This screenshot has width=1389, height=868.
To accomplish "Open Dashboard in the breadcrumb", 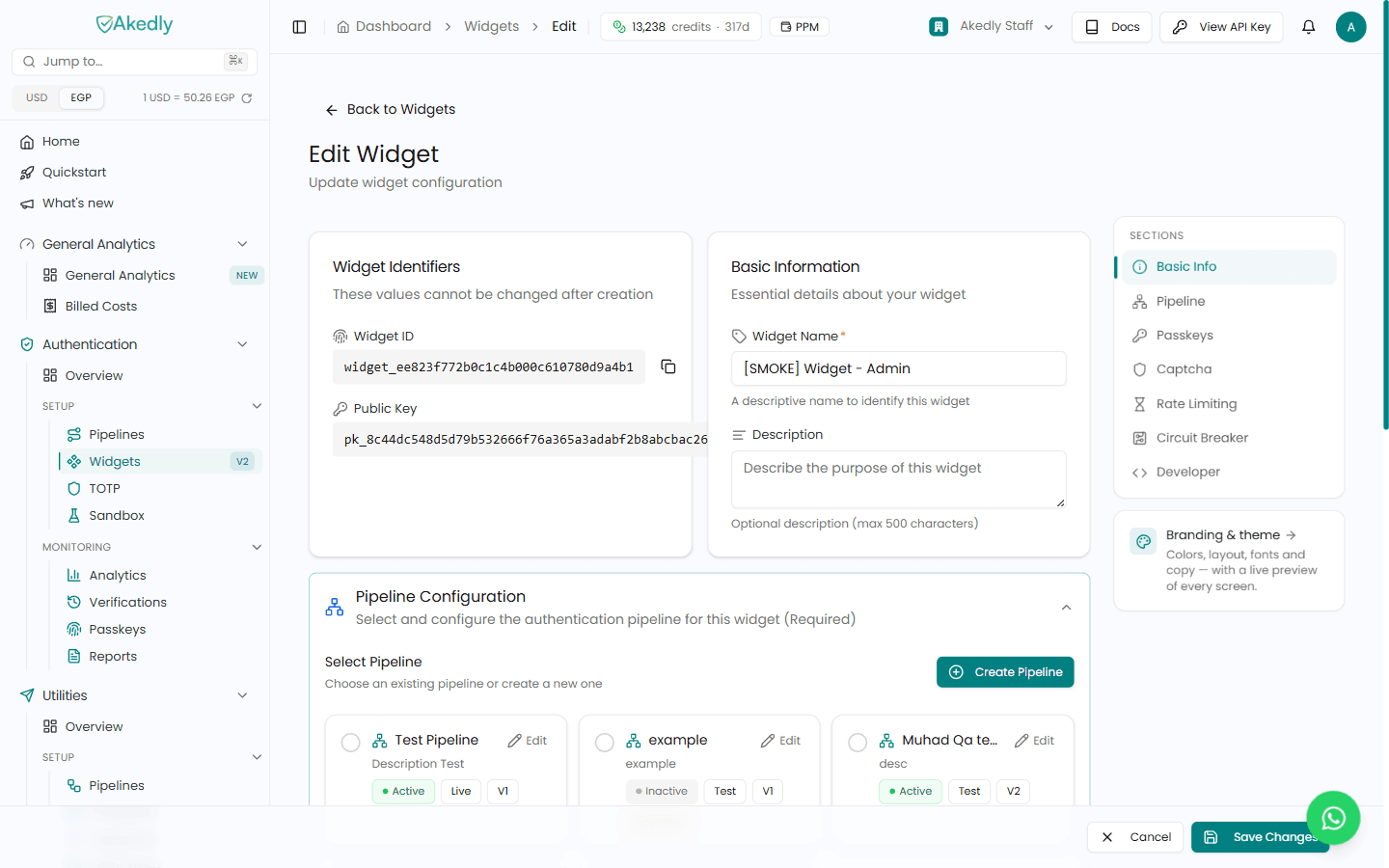I will point(384,27).
